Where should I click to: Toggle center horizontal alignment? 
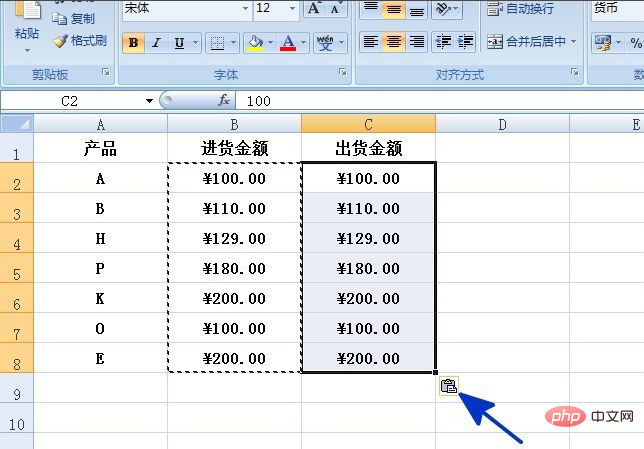(x=393, y=41)
